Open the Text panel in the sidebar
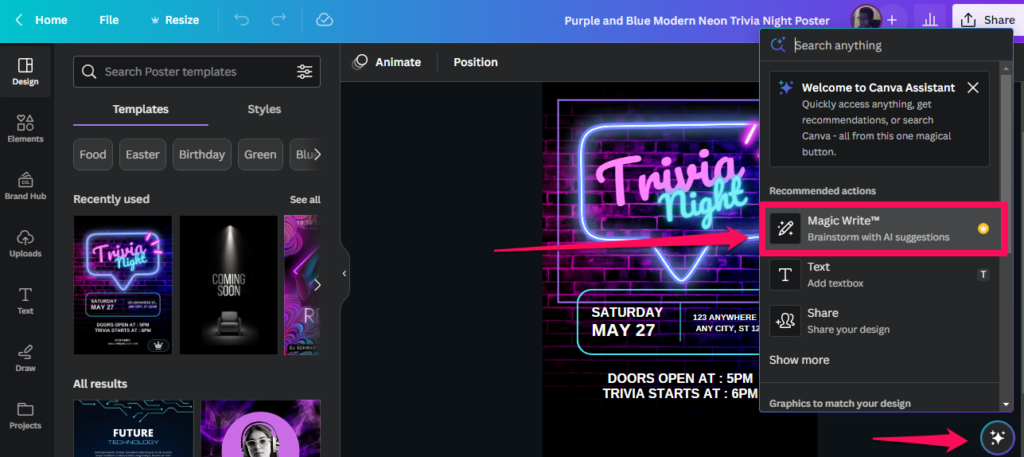 25,301
